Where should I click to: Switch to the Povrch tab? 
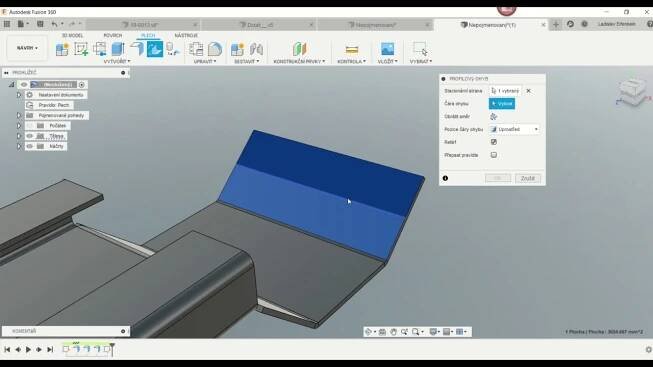[112, 35]
